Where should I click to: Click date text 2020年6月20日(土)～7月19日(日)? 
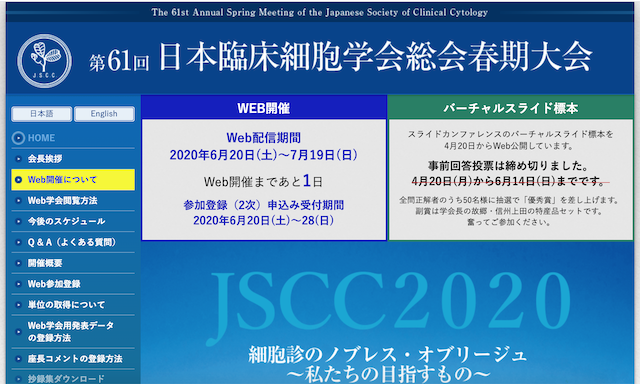pos(264,155)
